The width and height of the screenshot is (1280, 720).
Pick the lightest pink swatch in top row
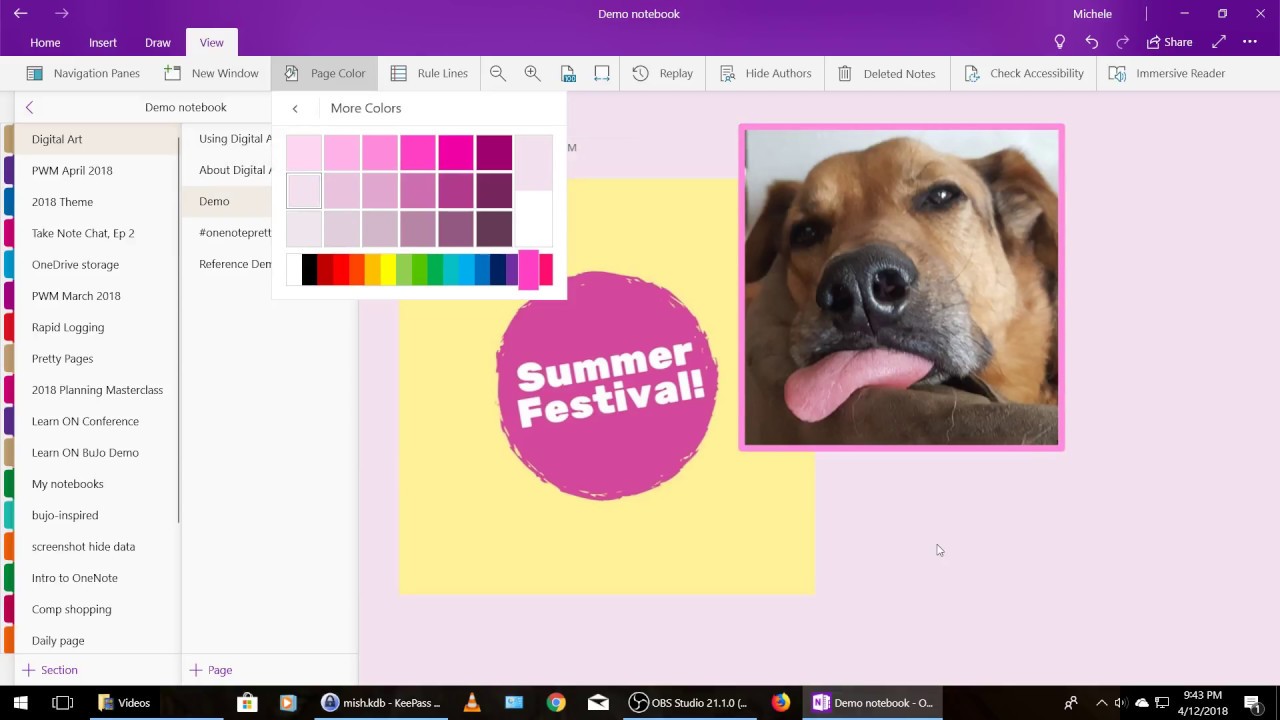[x=304, y=153]
